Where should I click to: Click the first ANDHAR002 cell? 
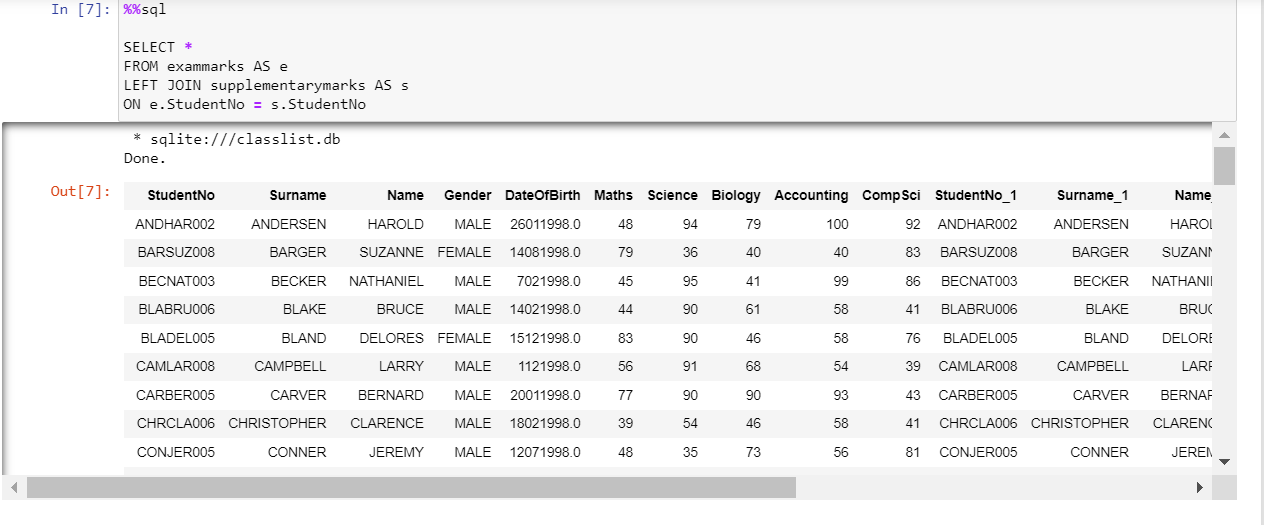(x=175, y=224)
